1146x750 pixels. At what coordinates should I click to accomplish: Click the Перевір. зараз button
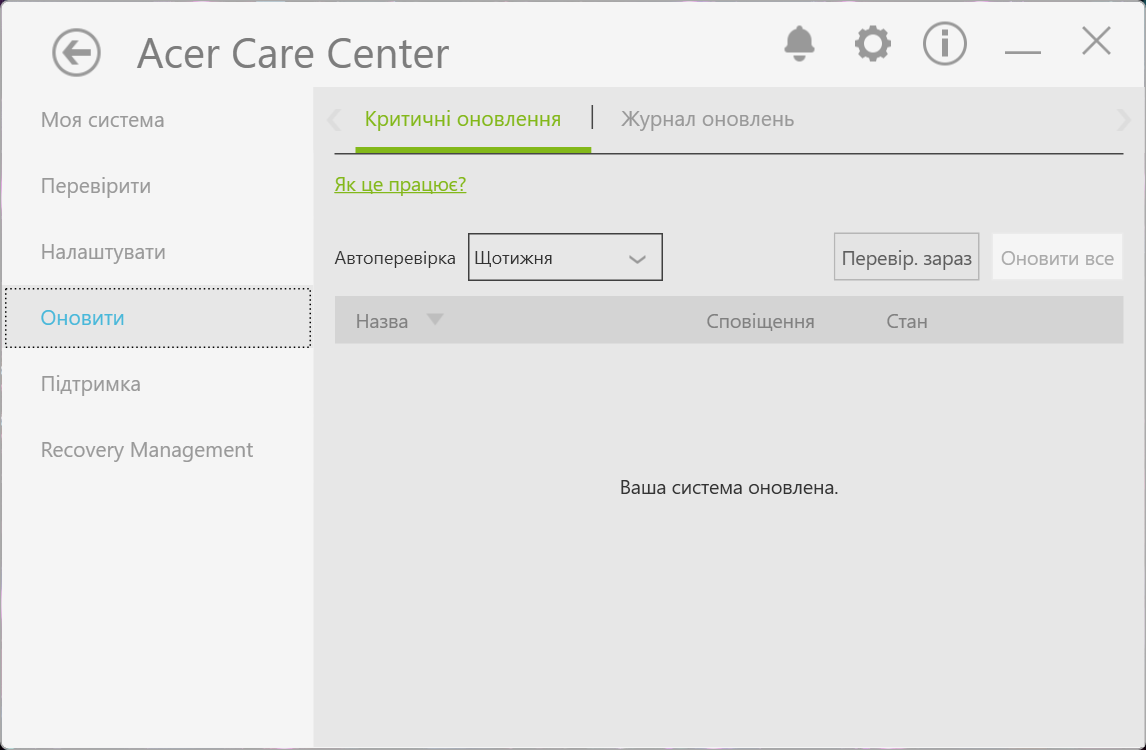click(x=906, y=257)
